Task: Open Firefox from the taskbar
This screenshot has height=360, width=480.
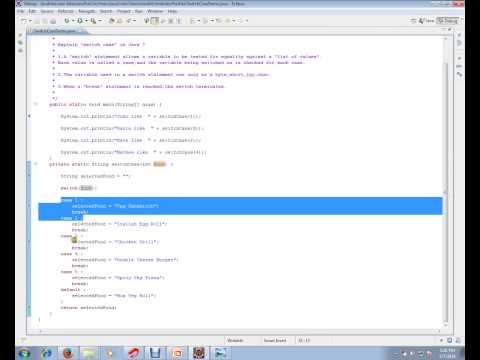Action: (x=68, y=353)
